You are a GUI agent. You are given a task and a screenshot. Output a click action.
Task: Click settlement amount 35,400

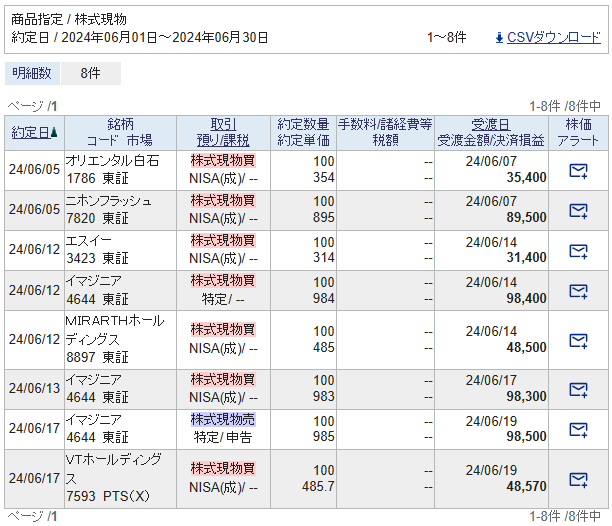pos(526,178)
